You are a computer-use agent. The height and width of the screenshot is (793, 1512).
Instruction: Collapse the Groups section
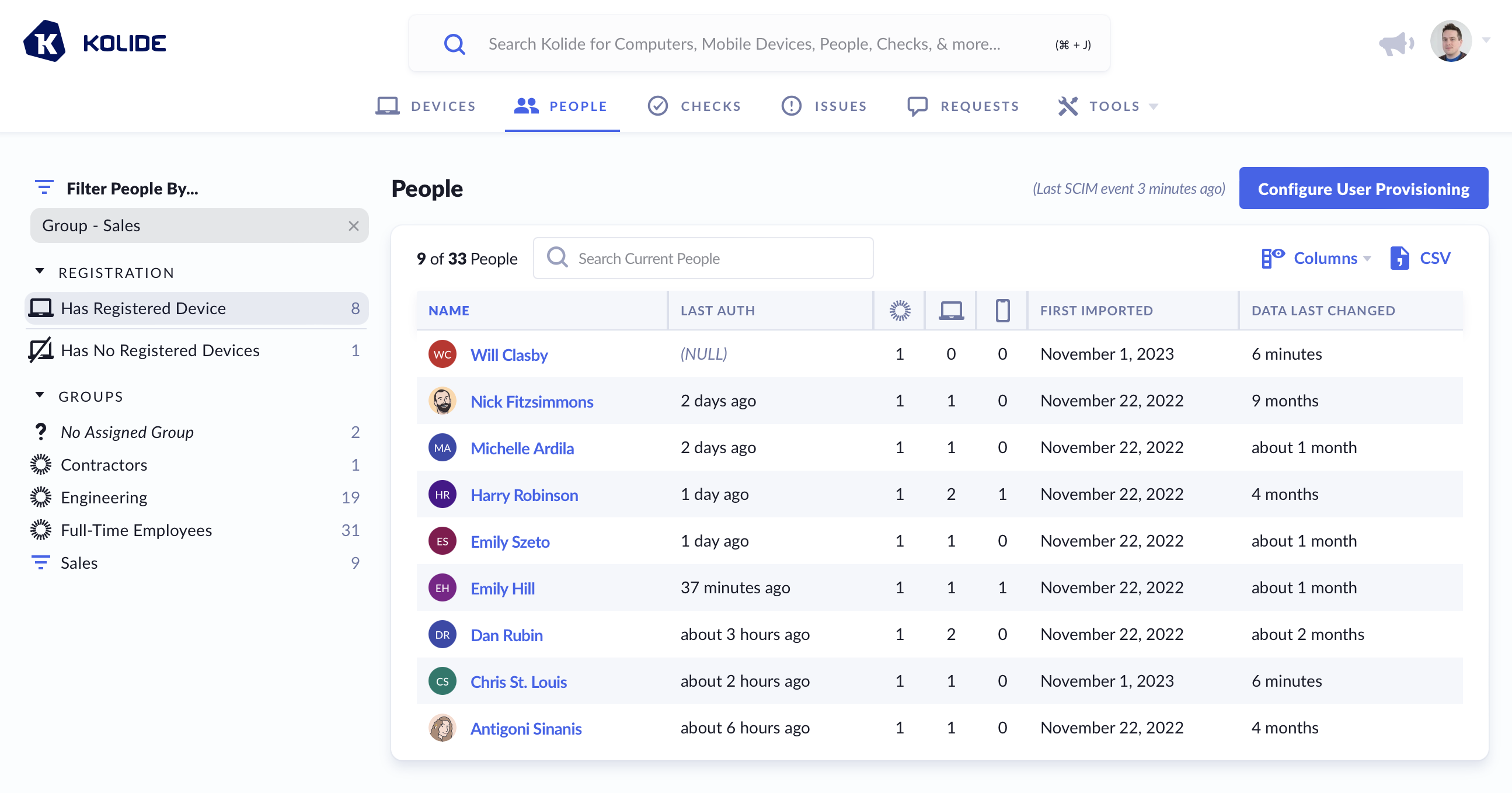(40, 395)
